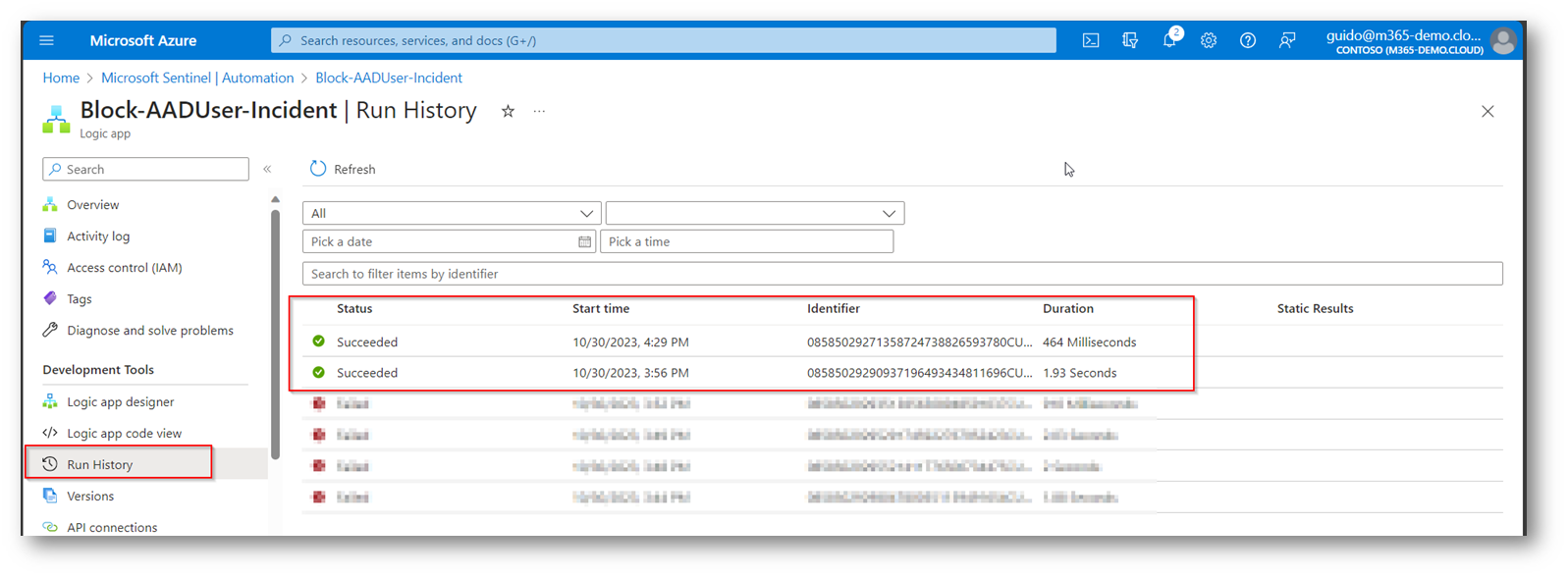
Task: Open the Help question mark icon
Action: pyautogui.click(x=1248, y=40)
